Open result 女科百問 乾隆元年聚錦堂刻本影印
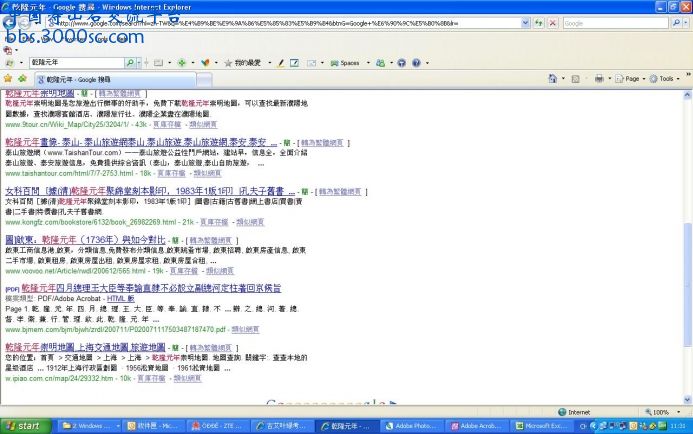This screenshot has height=434, width=693. coord(150,191)
